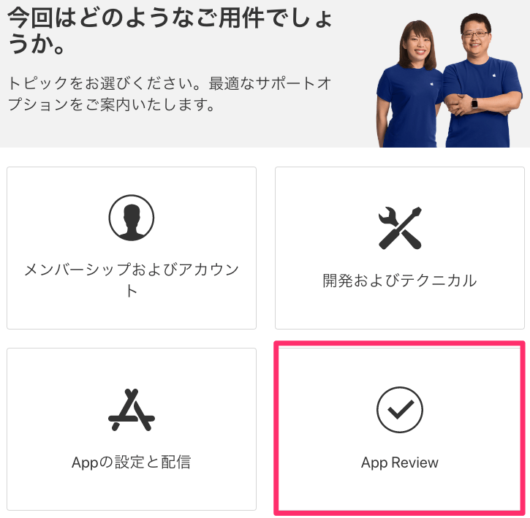Open the membership and account topic card
The width and height of the screenshot is (530, 518).
coord(131,248)
